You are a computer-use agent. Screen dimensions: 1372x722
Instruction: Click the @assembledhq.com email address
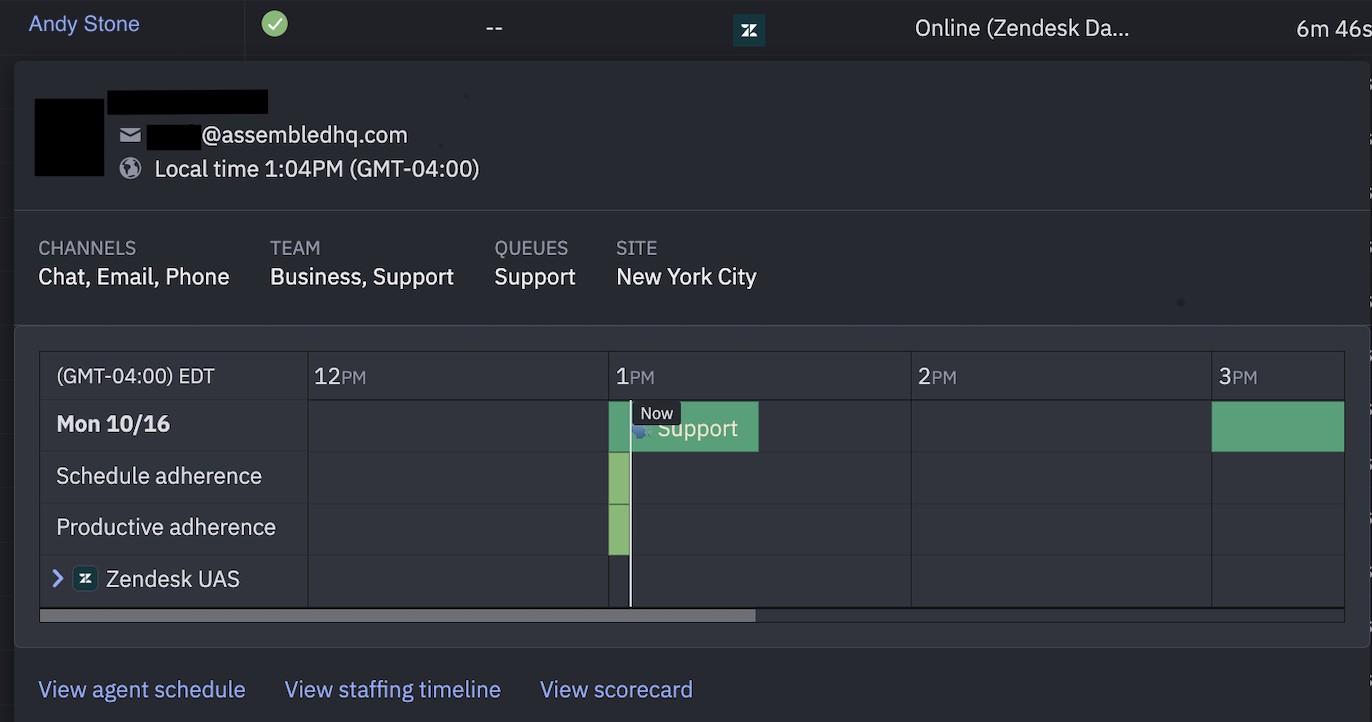[305, 134]
